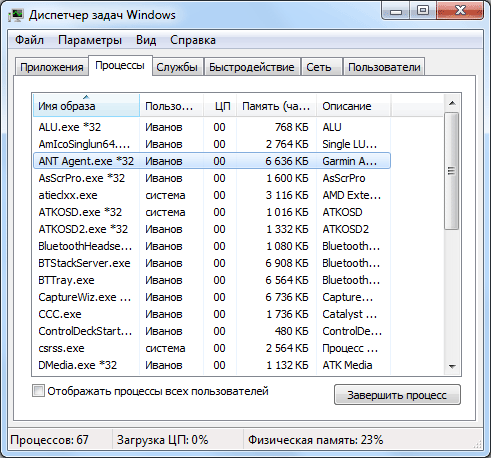Screen dimensions: 491x458
Task: Switch to the Службы tab
Action: [x=177, y=67]
